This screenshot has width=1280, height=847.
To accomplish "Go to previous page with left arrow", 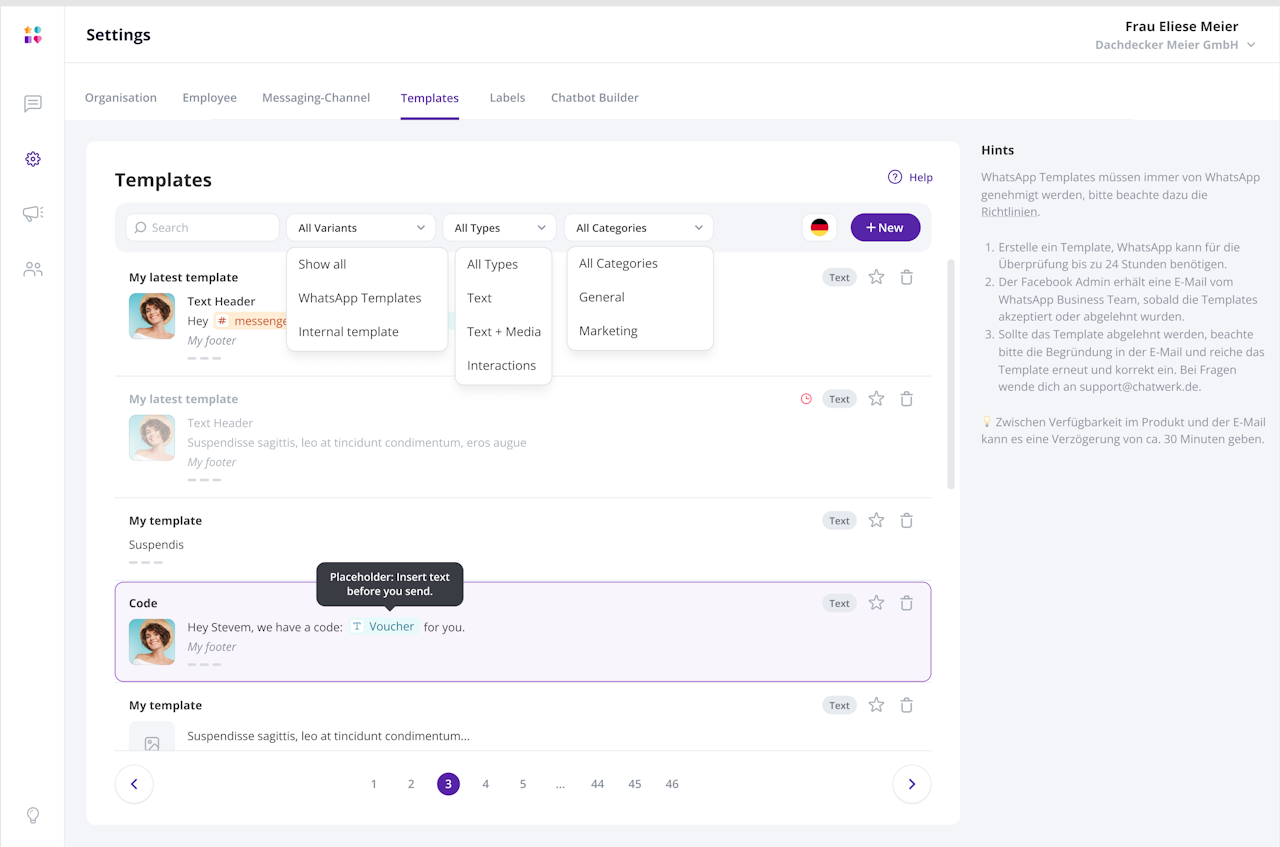I will point(134,784).
